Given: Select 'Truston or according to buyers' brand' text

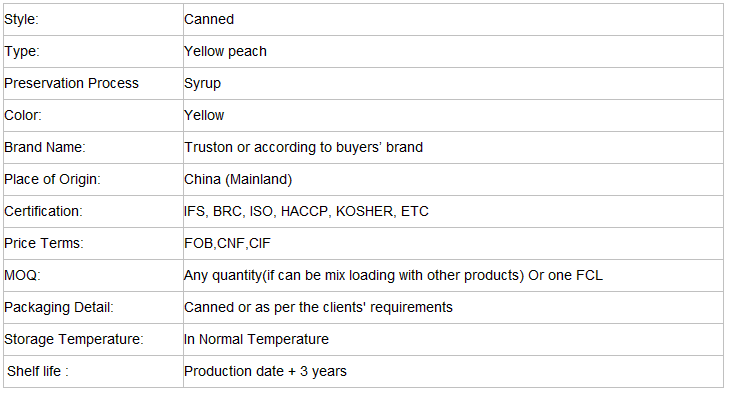Looking at the screenshot, I should click(303, 147).
